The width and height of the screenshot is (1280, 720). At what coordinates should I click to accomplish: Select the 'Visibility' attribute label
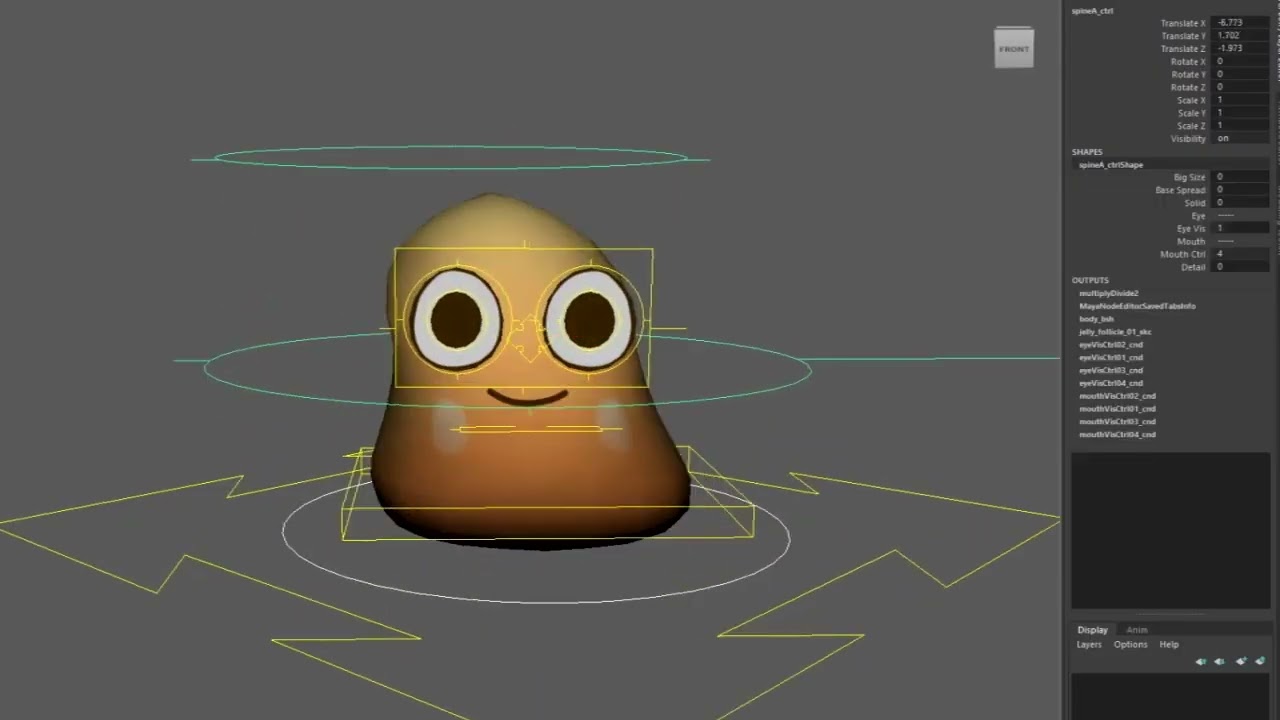point(1188,139)
